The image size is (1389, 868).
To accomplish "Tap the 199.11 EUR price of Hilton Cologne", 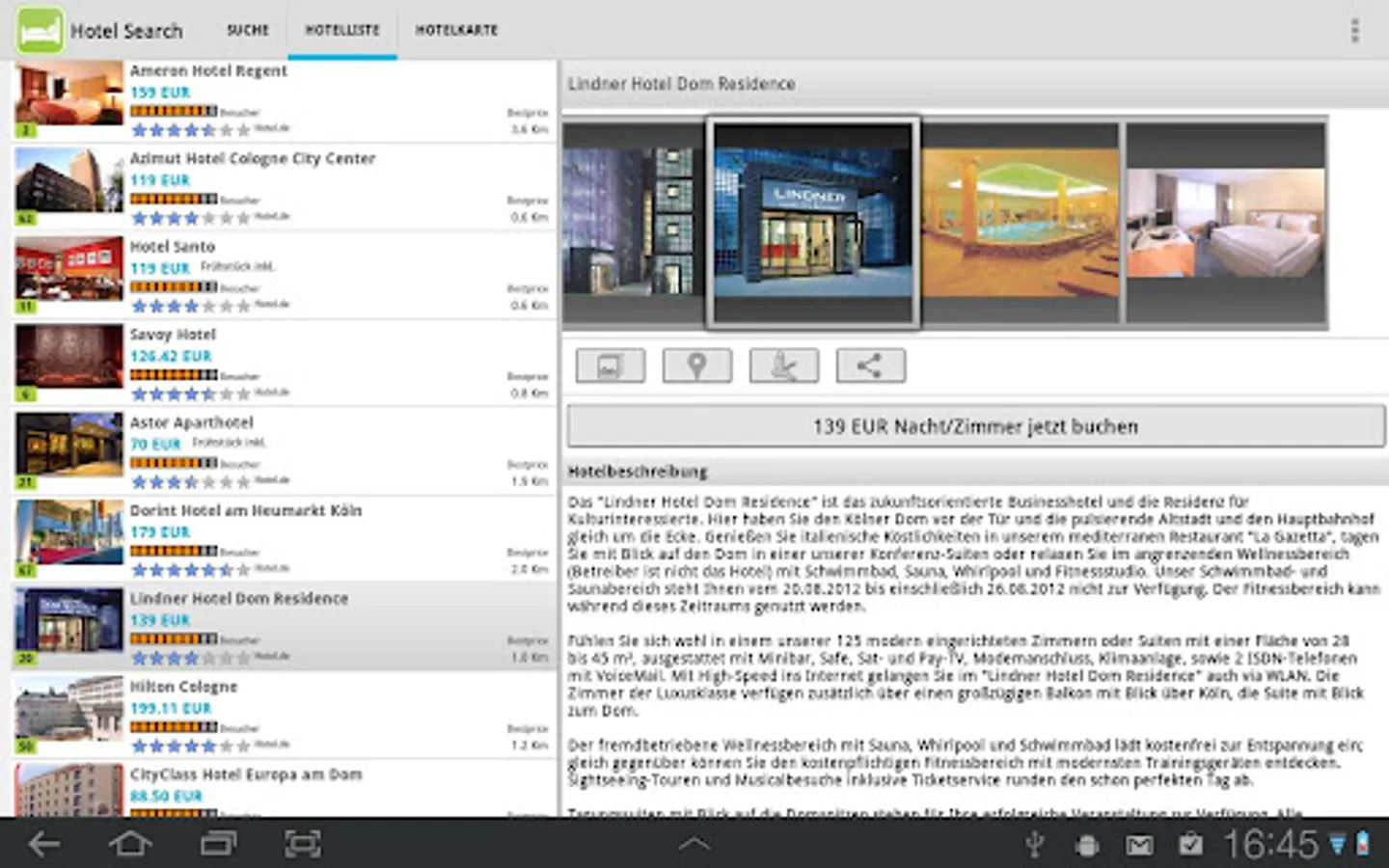I will tap(171, 708).
